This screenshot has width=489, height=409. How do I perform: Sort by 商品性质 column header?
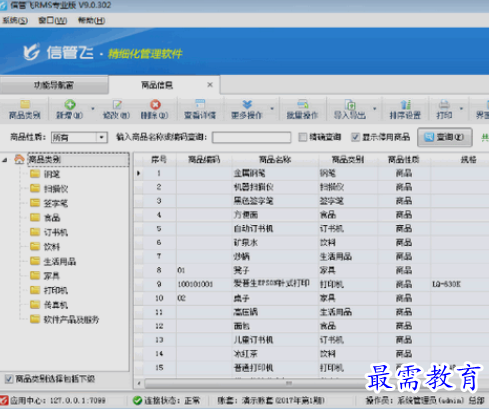pyautogui.click(x=404, y=160)
